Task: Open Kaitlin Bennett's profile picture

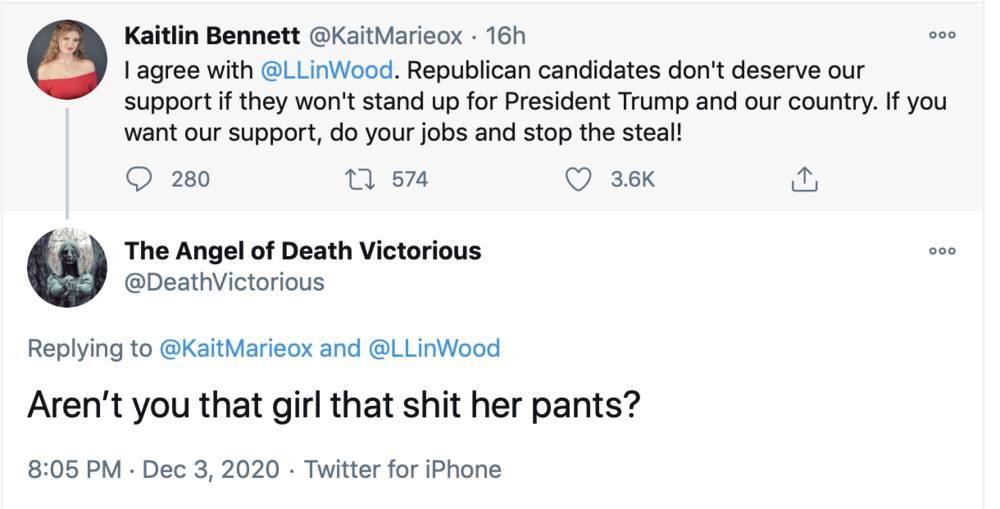Action: (x=67, y=59)
